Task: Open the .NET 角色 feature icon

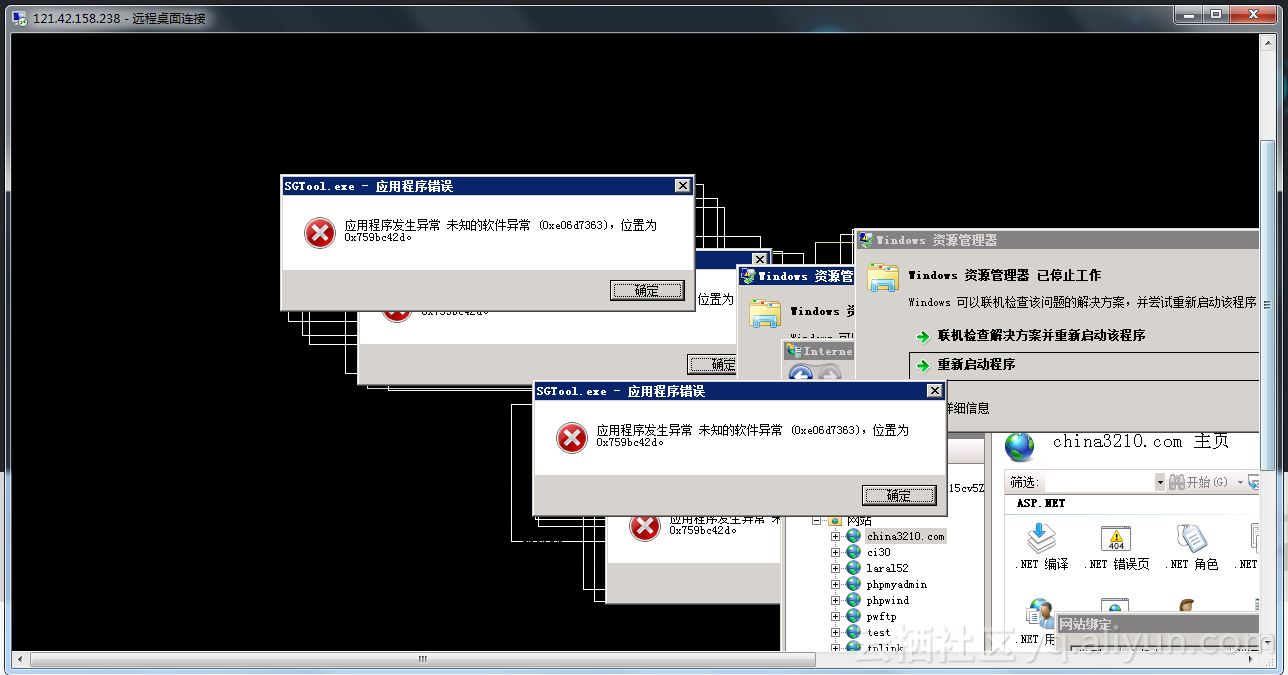Action: click(x=1191, y=539)
